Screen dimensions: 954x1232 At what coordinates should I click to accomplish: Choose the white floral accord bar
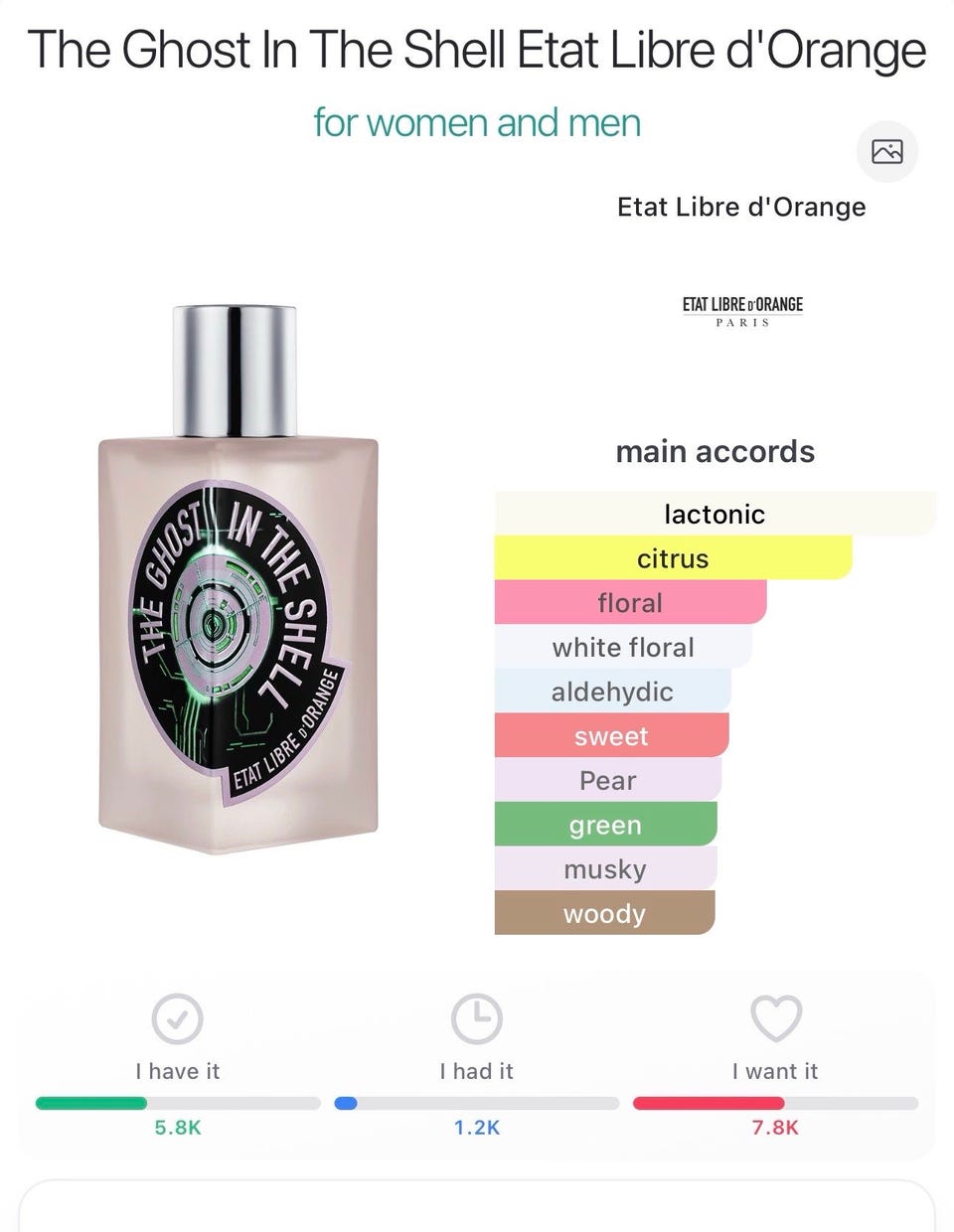pos(623,647)
